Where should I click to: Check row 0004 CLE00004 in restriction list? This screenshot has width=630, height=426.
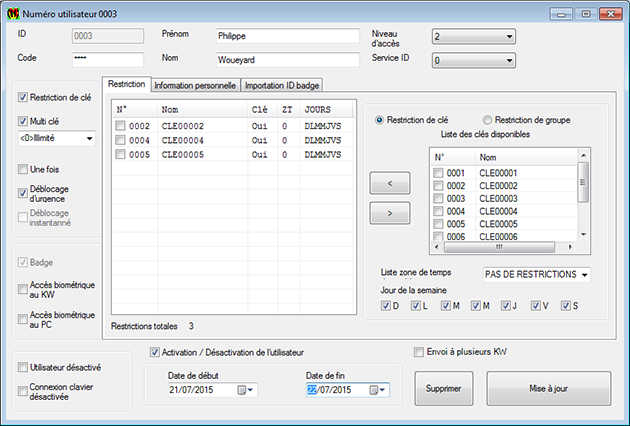[120, 140]
